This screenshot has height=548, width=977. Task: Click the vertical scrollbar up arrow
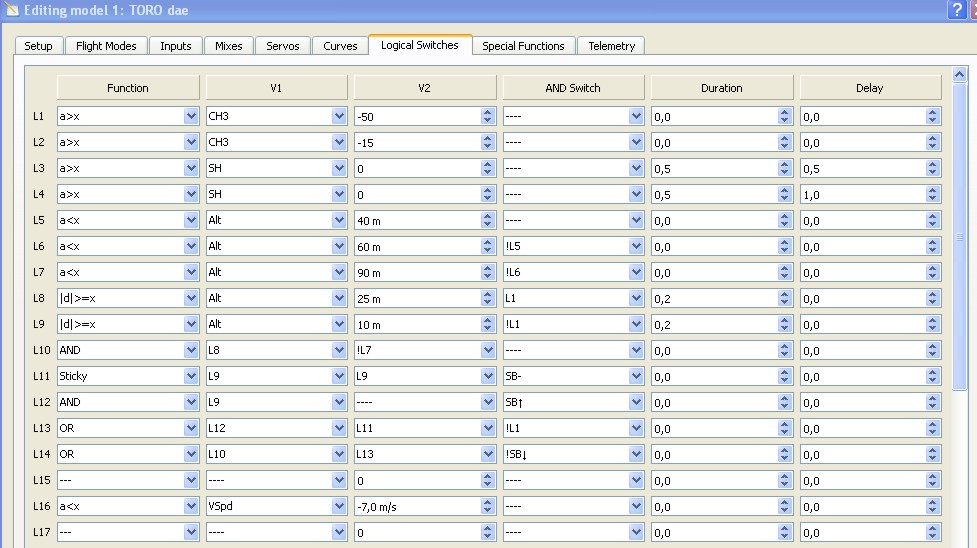961,74
